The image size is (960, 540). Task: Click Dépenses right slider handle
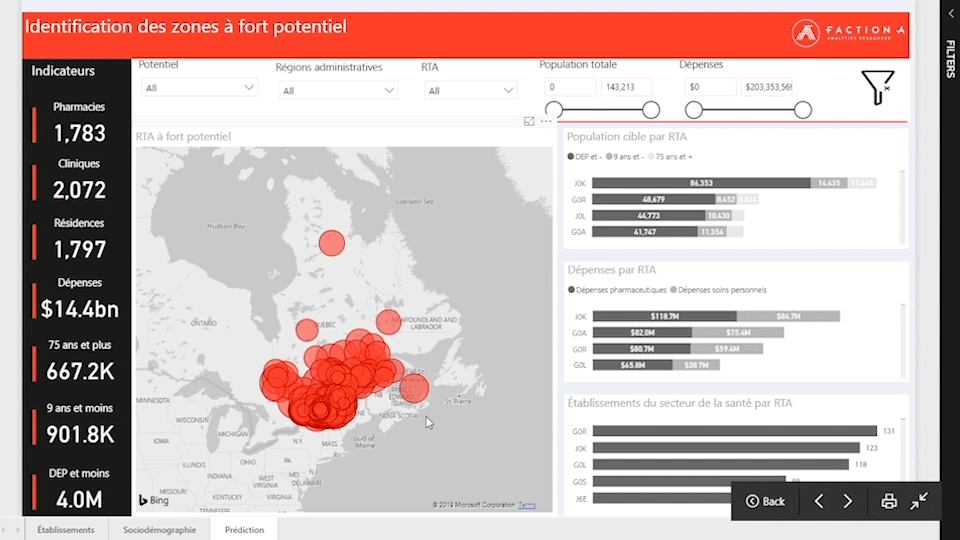[x=803, y=110]
